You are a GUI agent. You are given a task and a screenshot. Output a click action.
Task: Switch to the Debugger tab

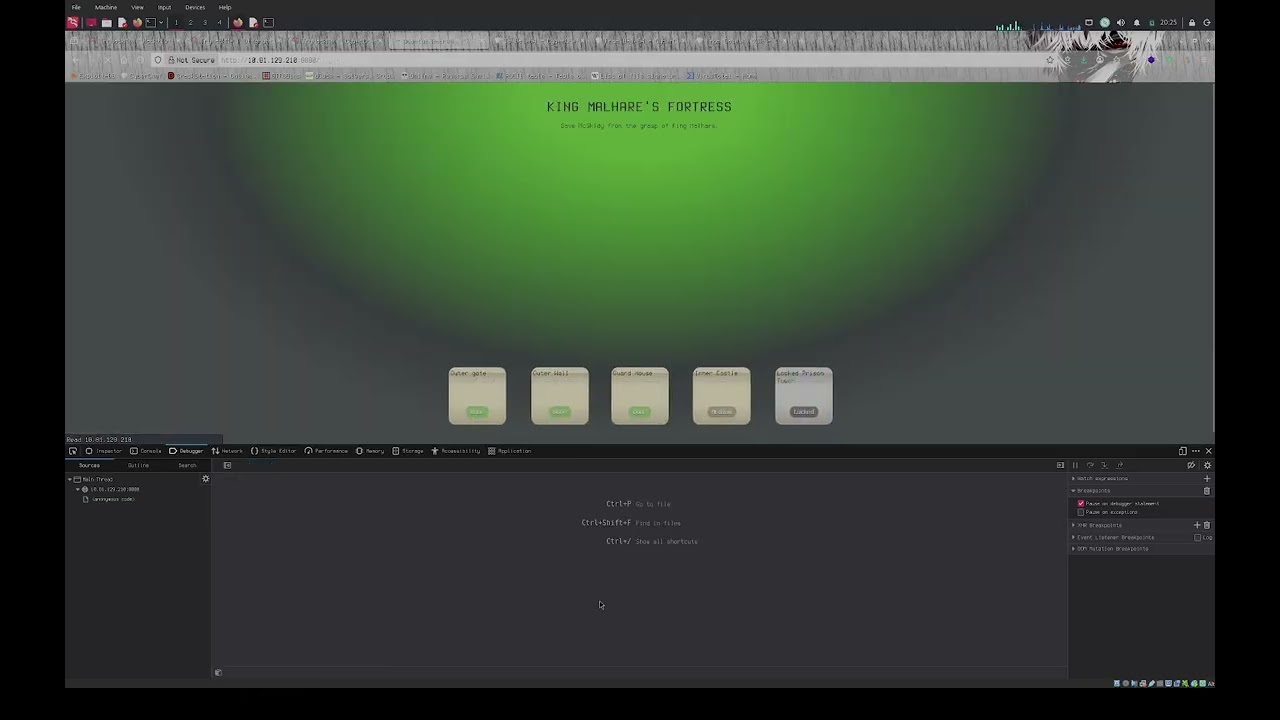[x=186, y=451]
